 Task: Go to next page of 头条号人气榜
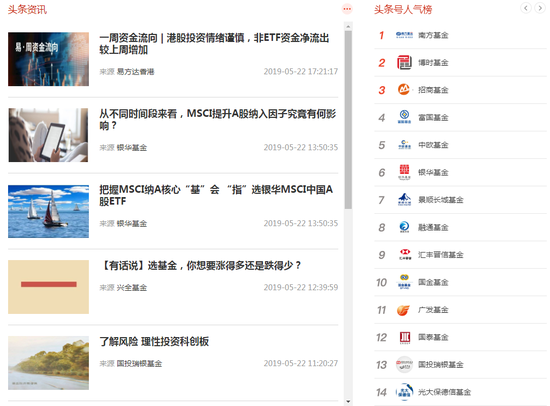pos(539,8)
